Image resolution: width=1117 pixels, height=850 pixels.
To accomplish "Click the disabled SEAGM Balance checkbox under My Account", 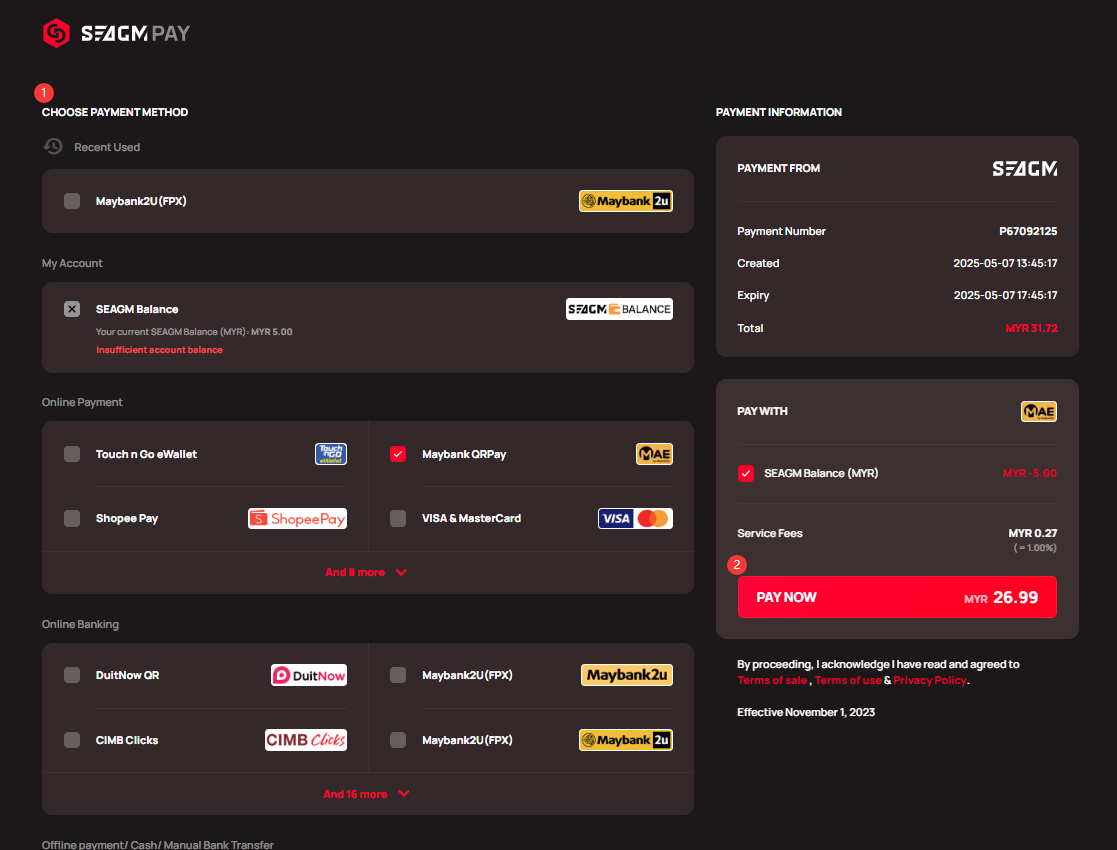I will tap(72, 309).
